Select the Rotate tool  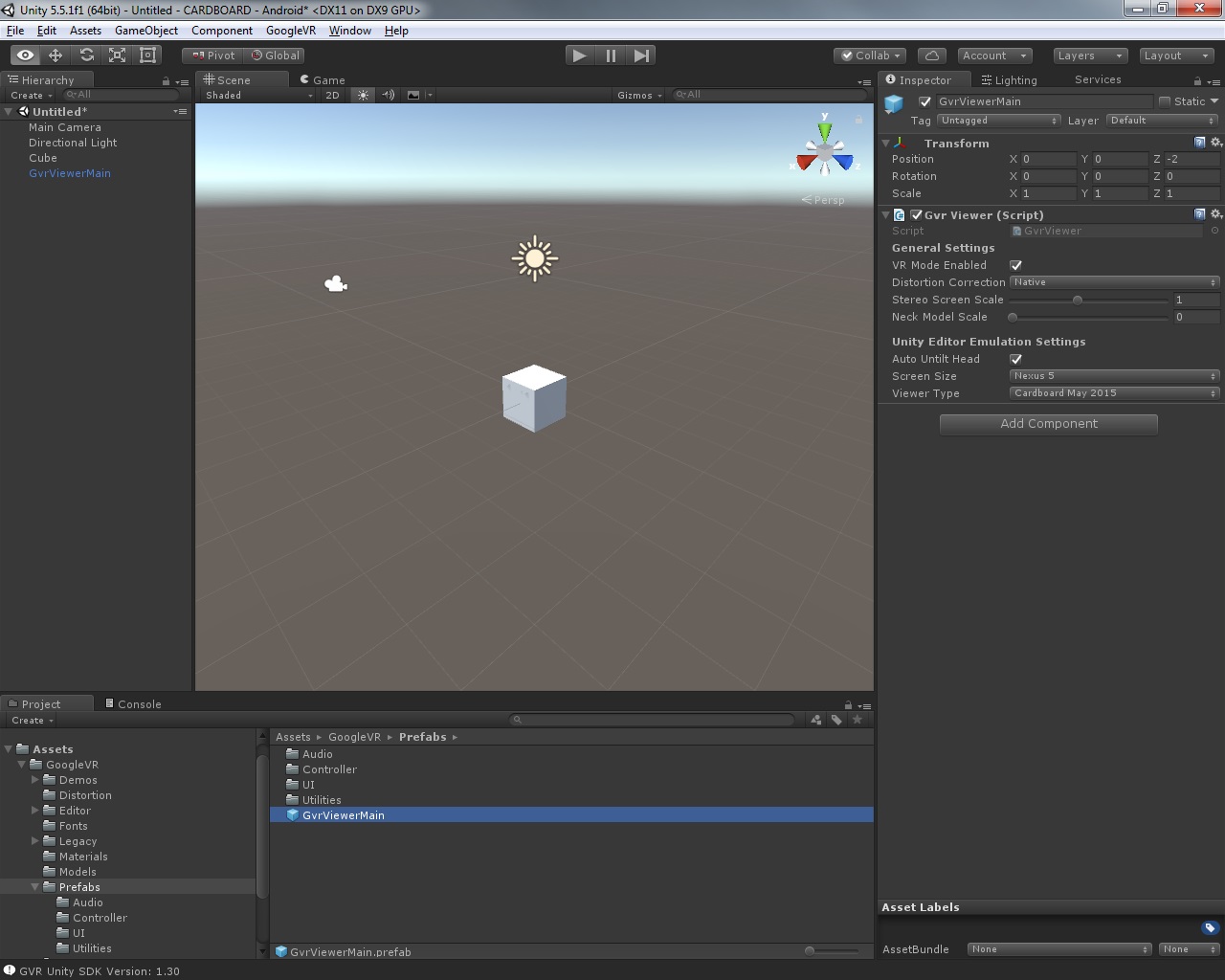click(86, 56)
